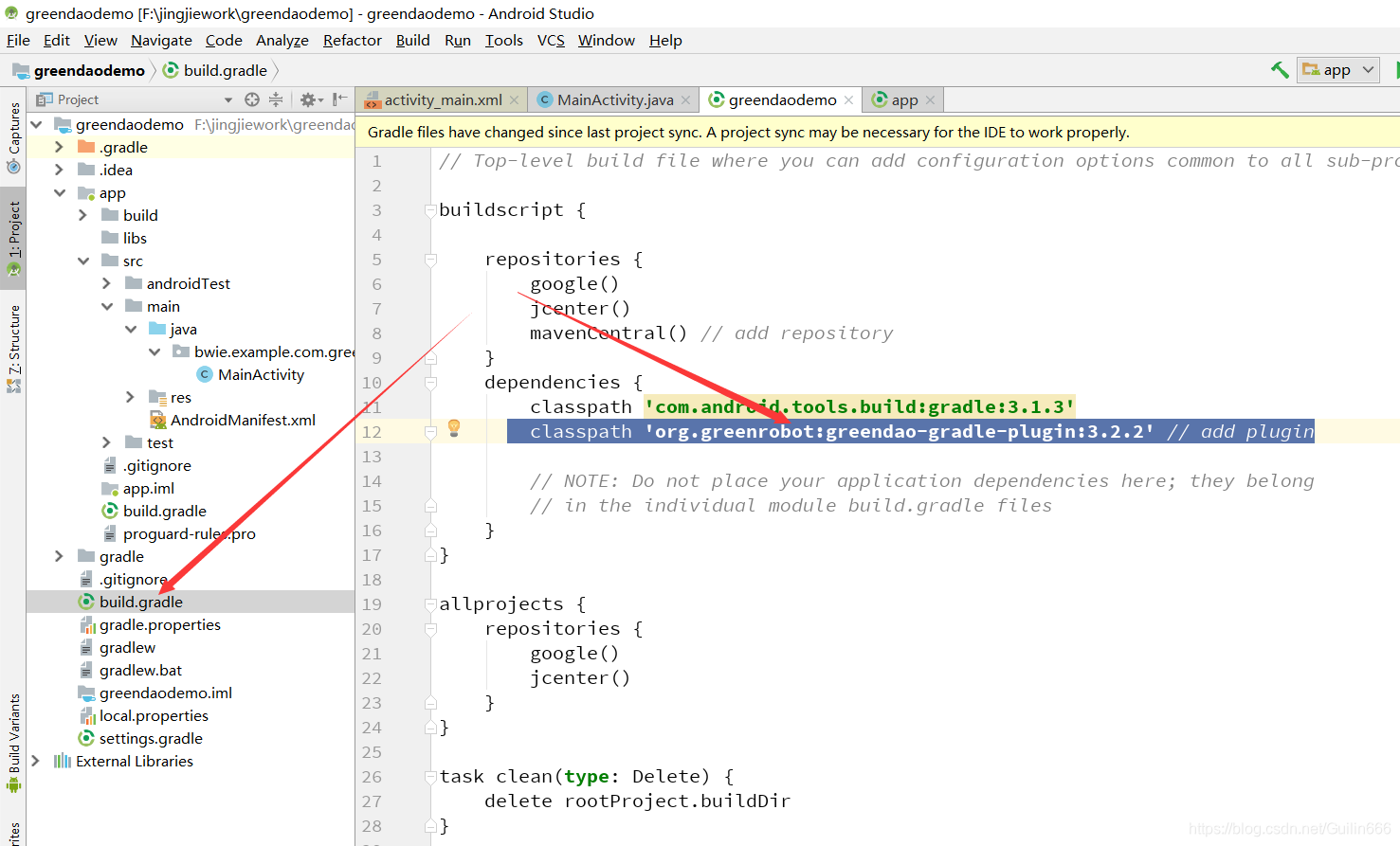Screen dimensions: 1400x846
Task: Open the Code menu
Action: click(224, 40)
